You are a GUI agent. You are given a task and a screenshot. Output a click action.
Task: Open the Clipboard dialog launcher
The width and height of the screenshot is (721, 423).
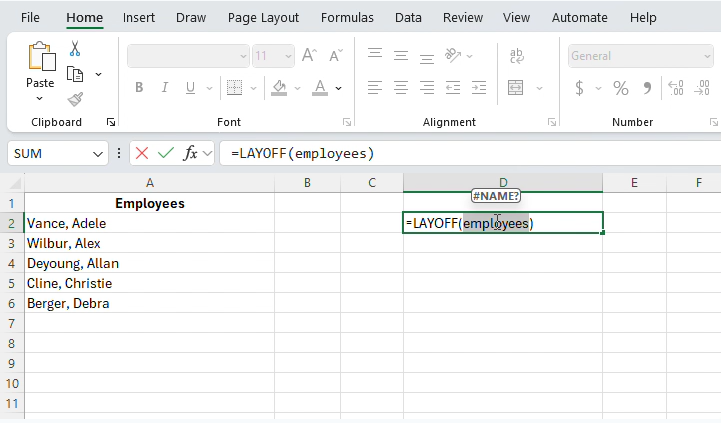pyautogui.click(x=110, y=122)
